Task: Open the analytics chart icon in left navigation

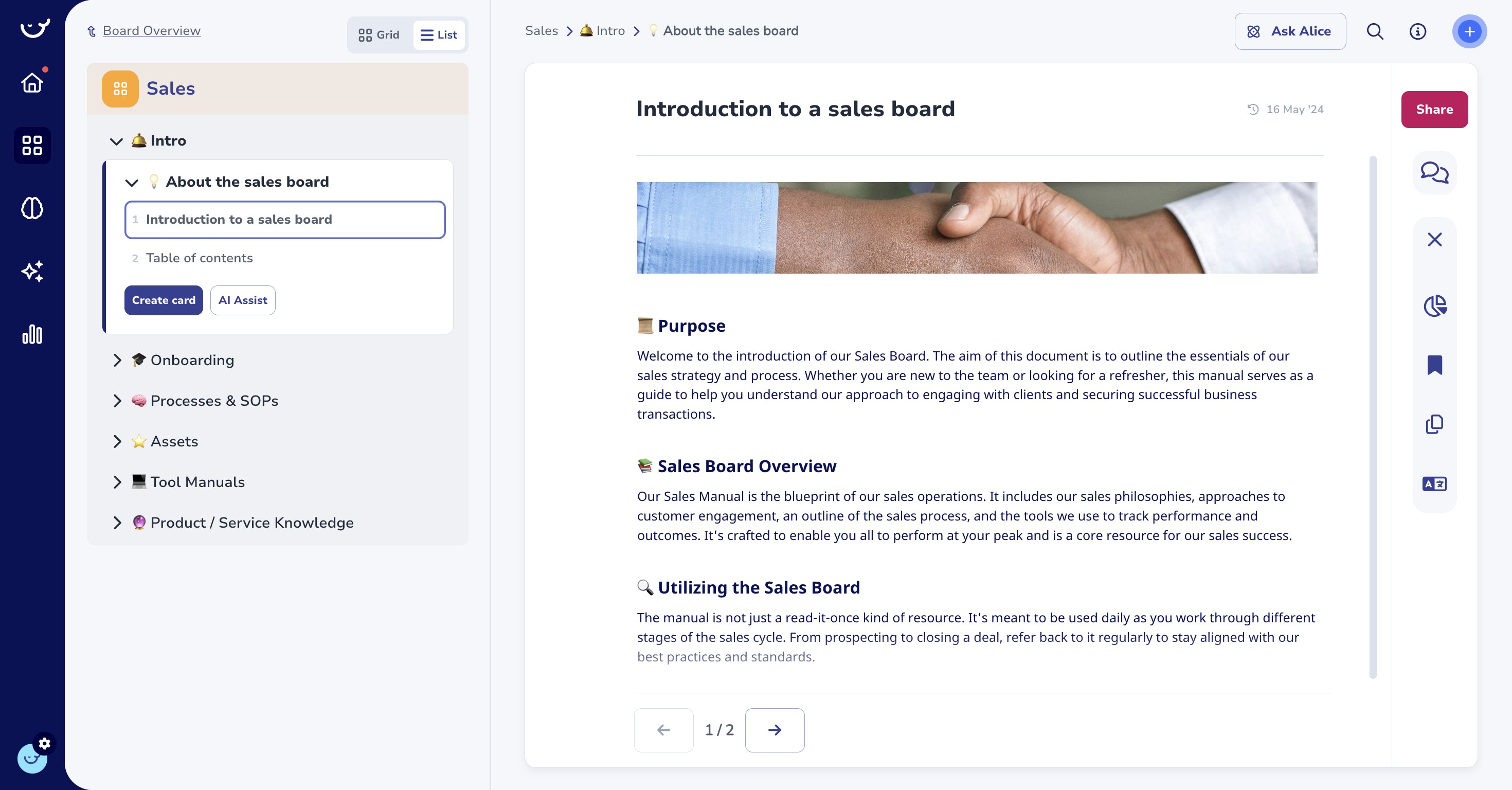Action: pyautogui.click(x=32, y=335)
